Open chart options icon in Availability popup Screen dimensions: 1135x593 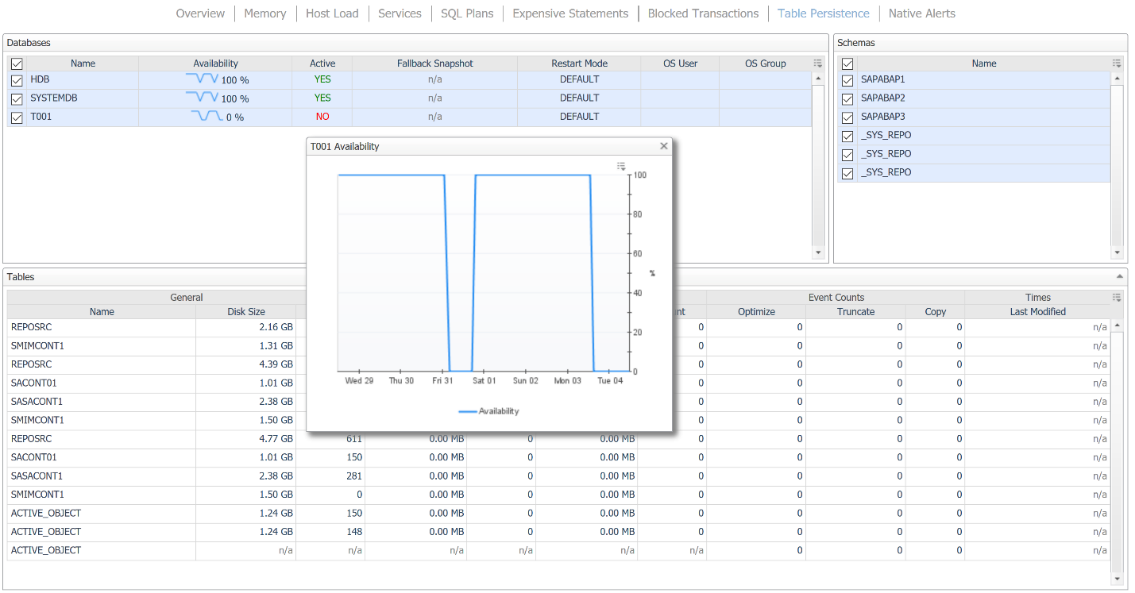(x=621, y=166)
